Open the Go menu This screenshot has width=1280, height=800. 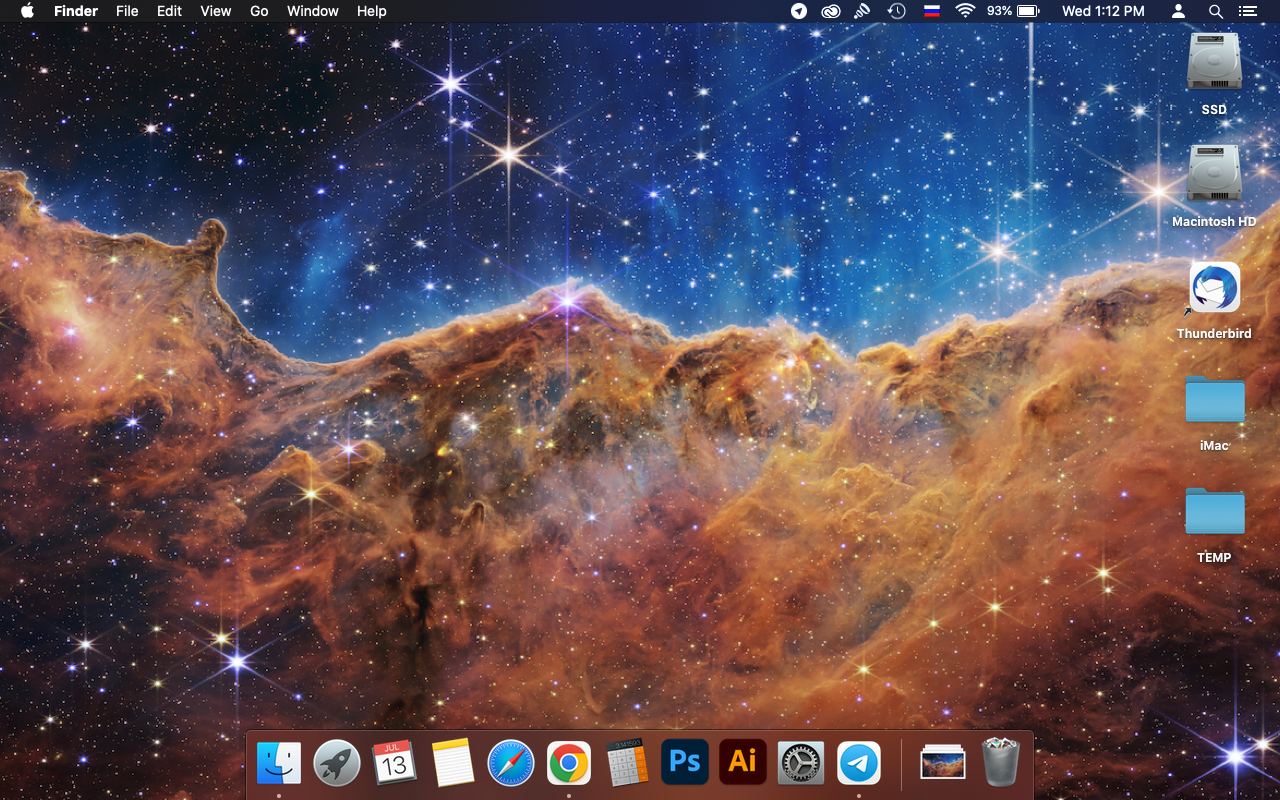[259, 11]
